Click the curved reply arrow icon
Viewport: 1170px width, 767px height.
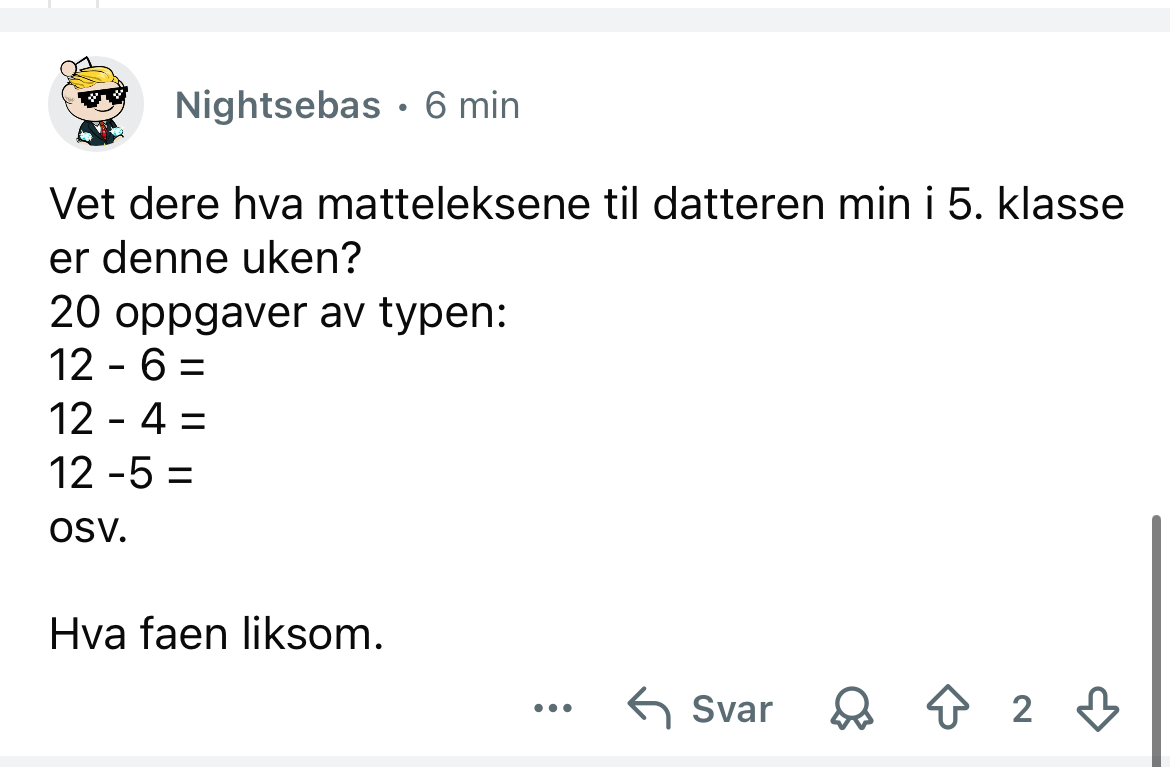[648, 707]
